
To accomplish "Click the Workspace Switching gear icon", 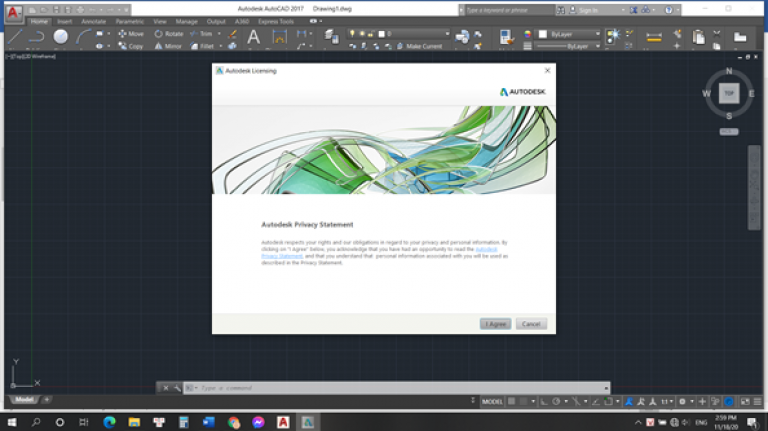I will pyautogui.click(x=682, y=402).
